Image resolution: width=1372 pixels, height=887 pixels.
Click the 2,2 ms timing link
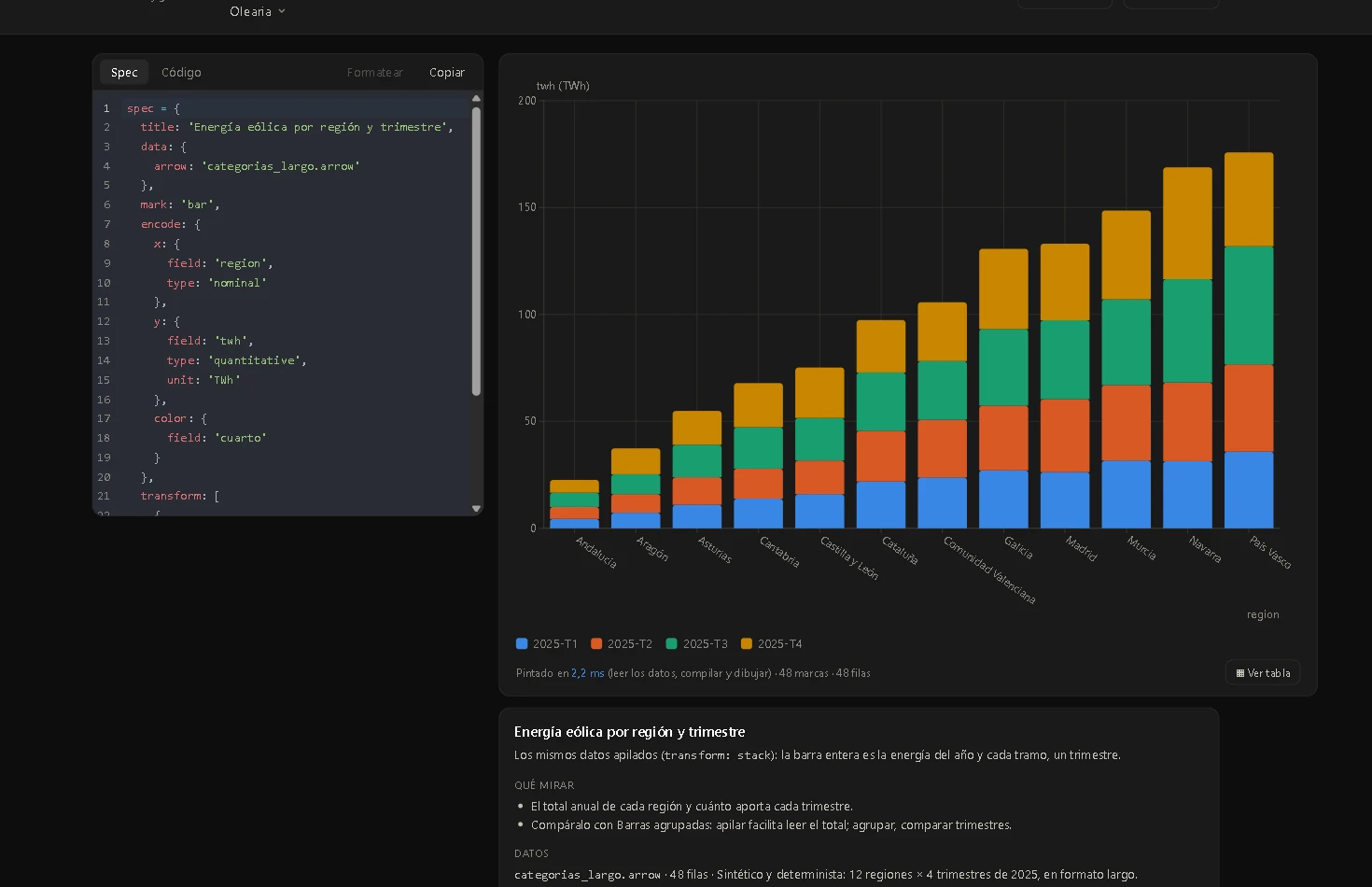588,673
